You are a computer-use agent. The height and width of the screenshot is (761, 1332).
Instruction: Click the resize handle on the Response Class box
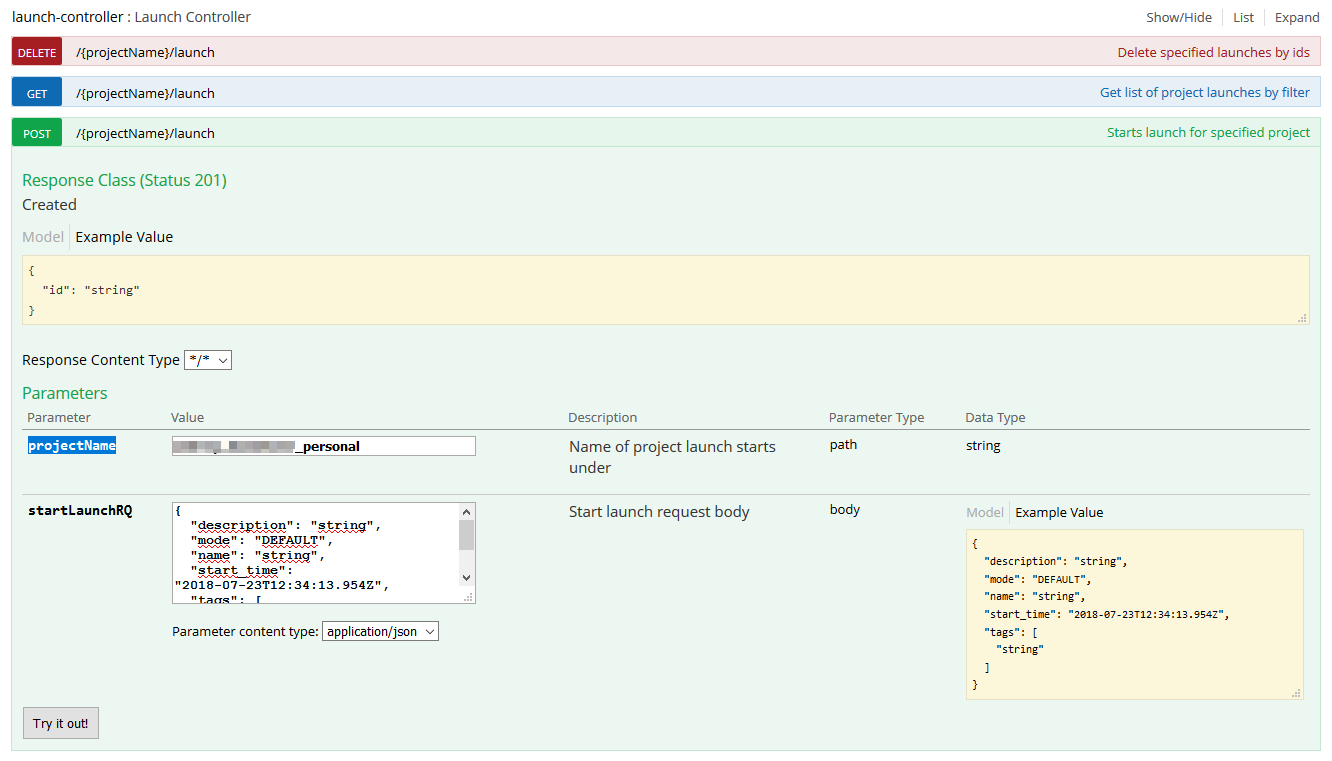click(x=1301, y=318)
